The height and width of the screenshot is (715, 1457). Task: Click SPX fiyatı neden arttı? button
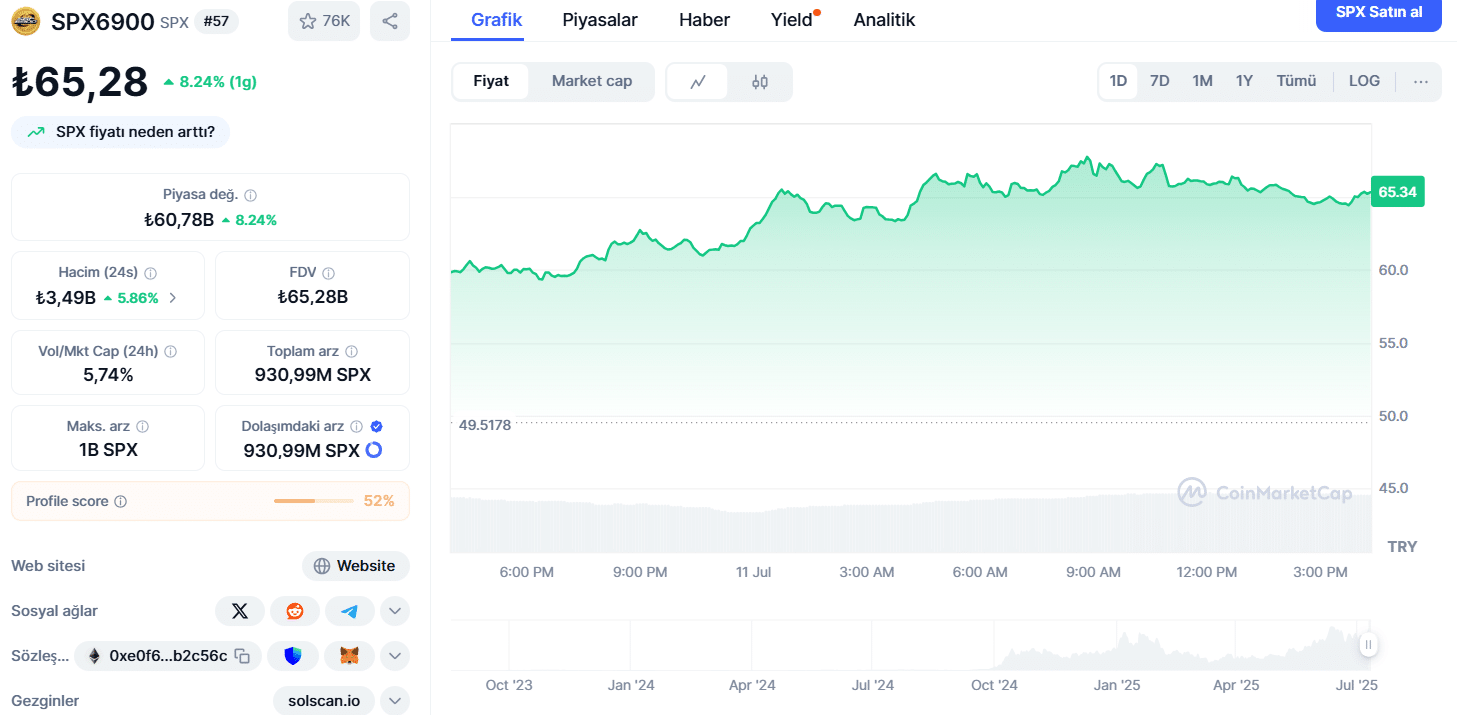[x=121, y=132]
